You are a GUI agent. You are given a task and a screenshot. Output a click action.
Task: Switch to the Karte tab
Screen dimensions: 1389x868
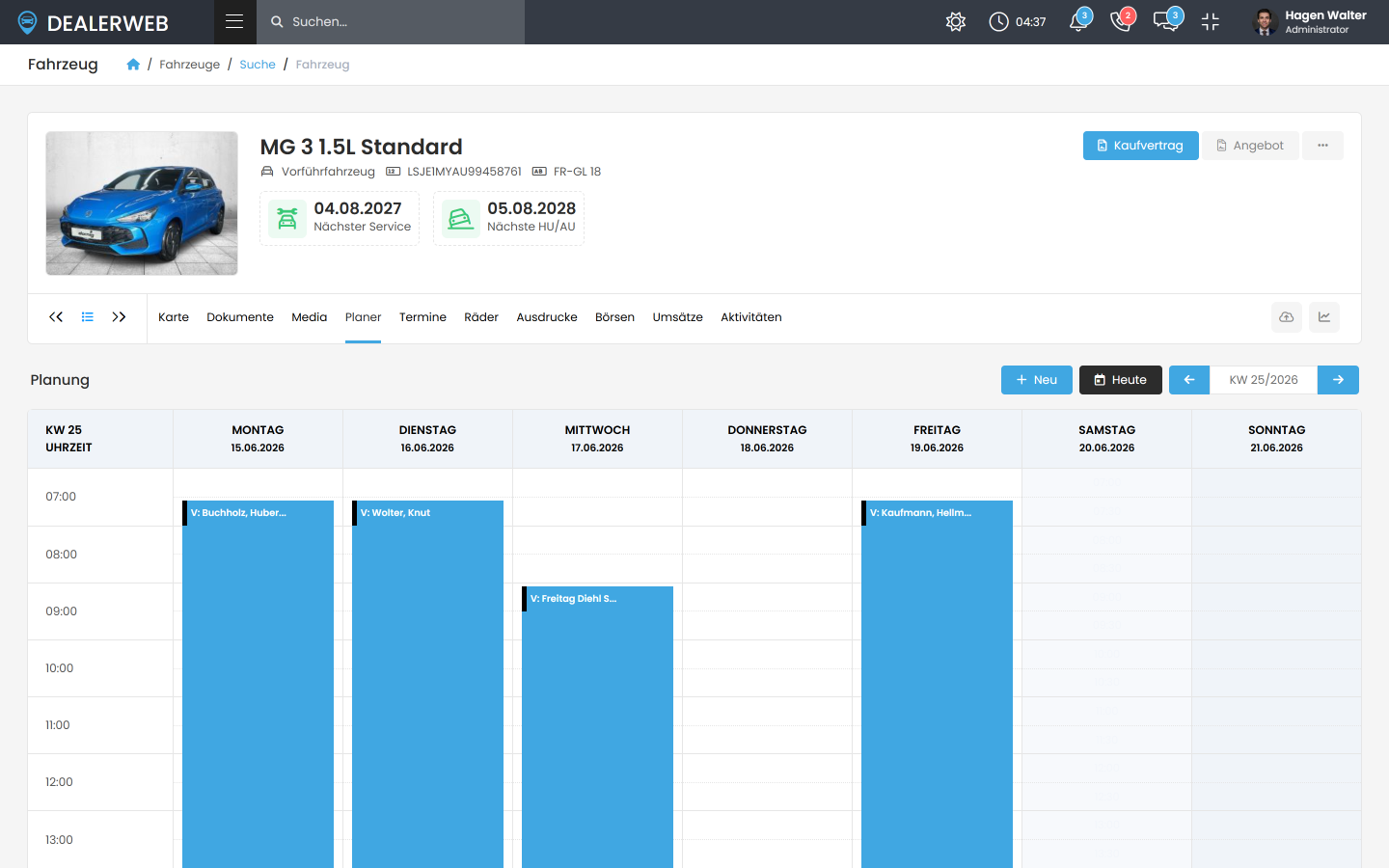(x=174, y=317)
